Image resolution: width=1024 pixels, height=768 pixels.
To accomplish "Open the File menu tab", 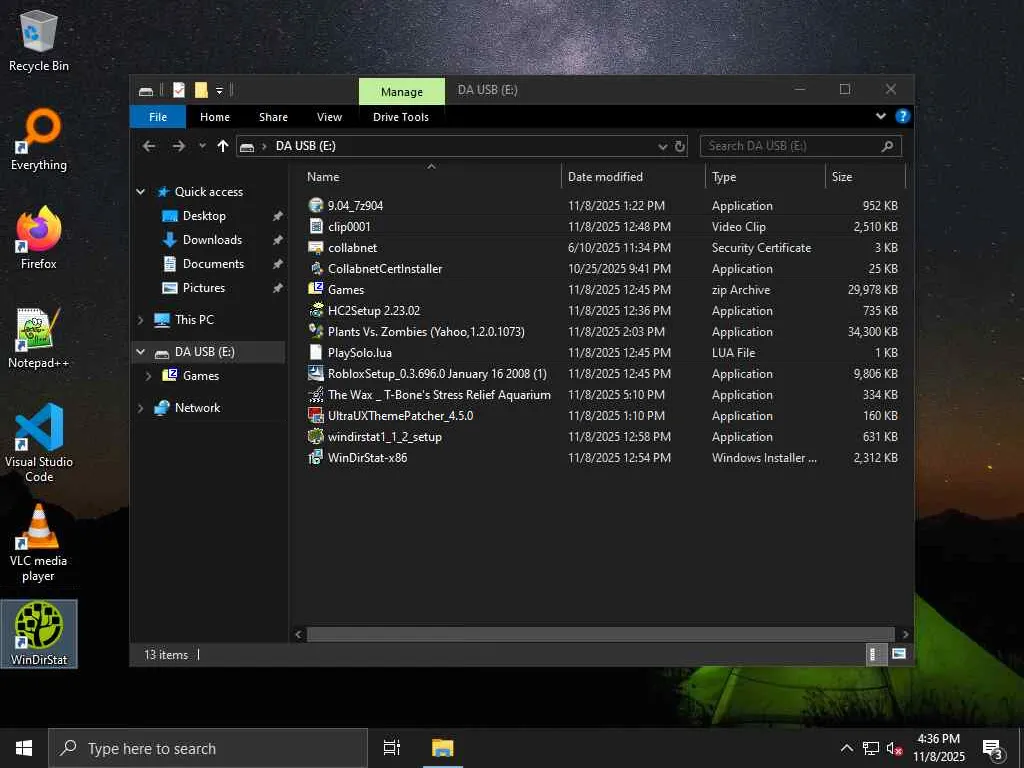I will tap(158, 117).
